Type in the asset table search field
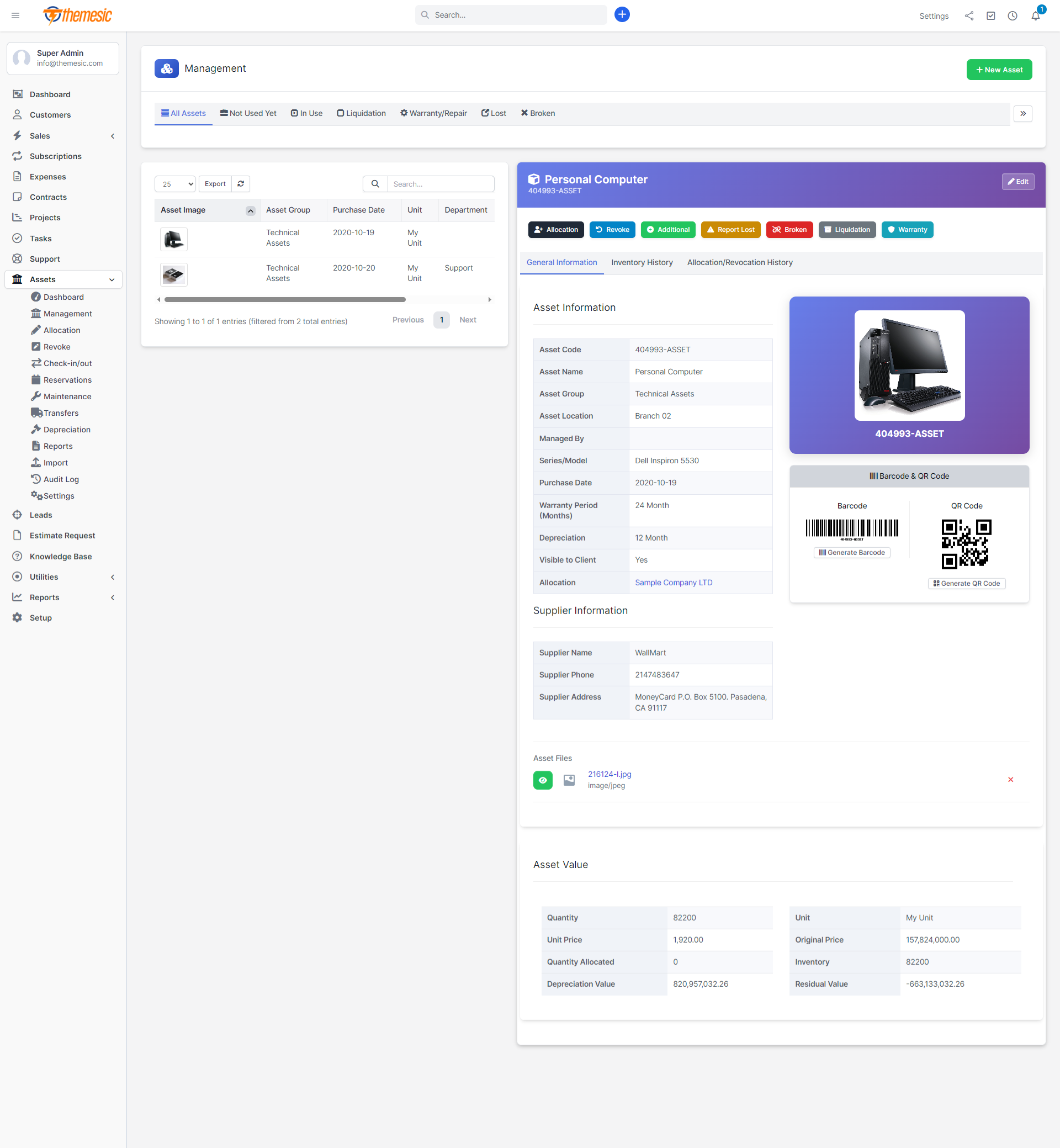Screen dimensions: 1060x1148 441,183
